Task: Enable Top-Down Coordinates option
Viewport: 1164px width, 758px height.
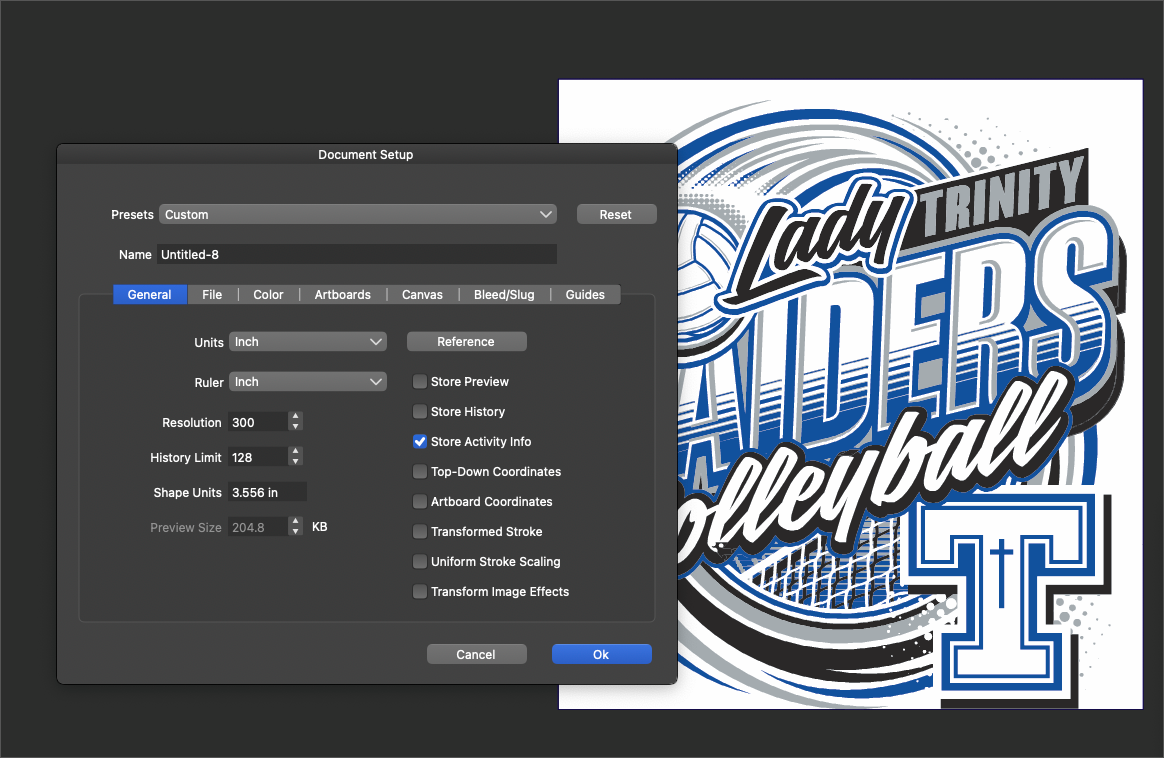Action: [420, 472]
